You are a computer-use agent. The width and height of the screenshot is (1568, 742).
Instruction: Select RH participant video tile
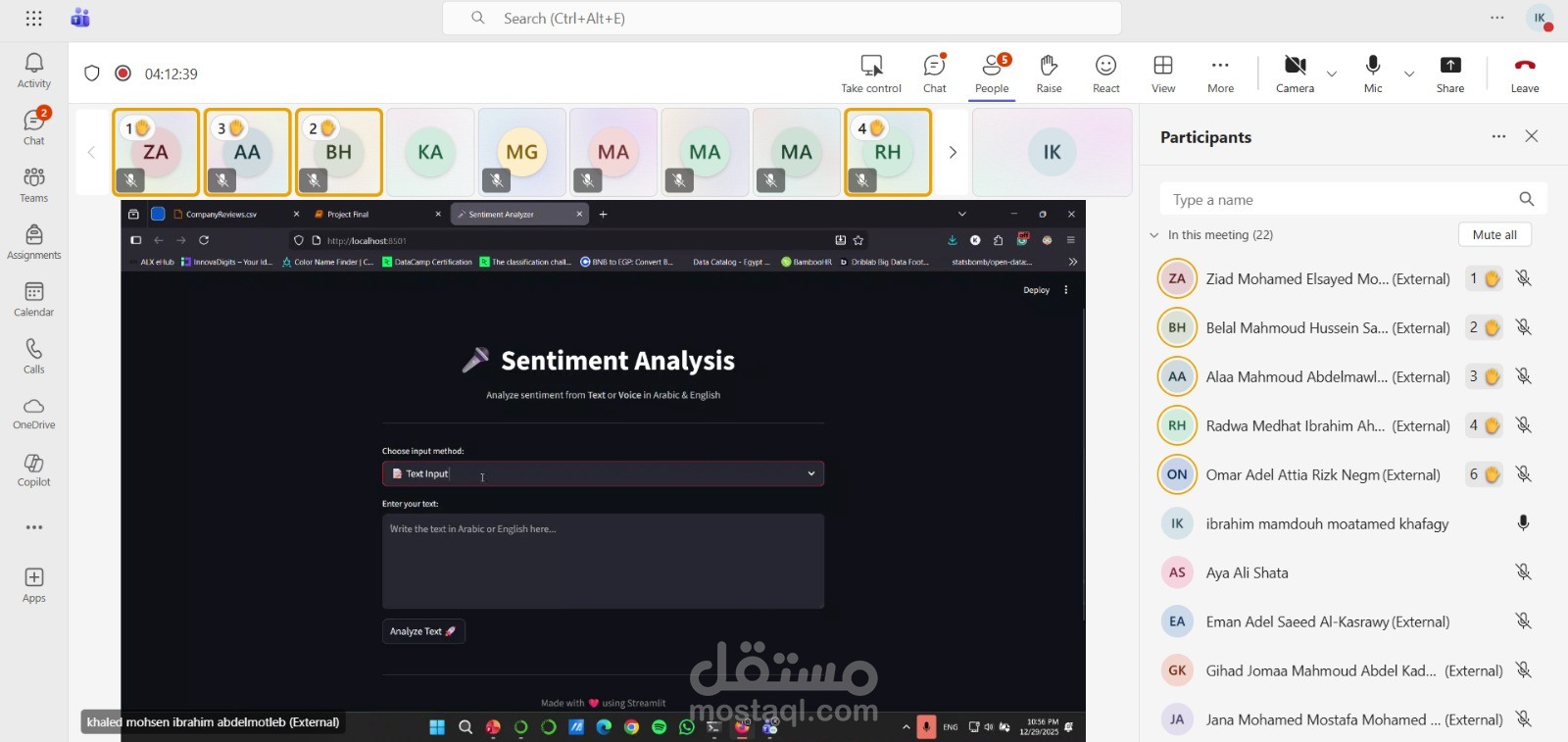(x=888, y=152)
